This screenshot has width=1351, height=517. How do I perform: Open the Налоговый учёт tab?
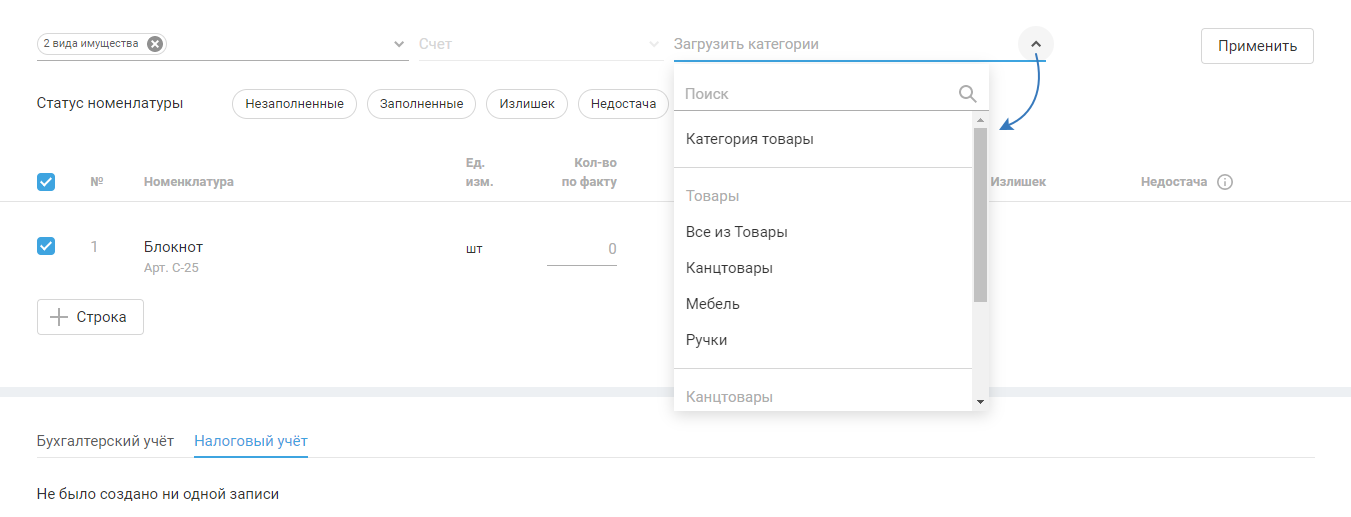[251, 440]
